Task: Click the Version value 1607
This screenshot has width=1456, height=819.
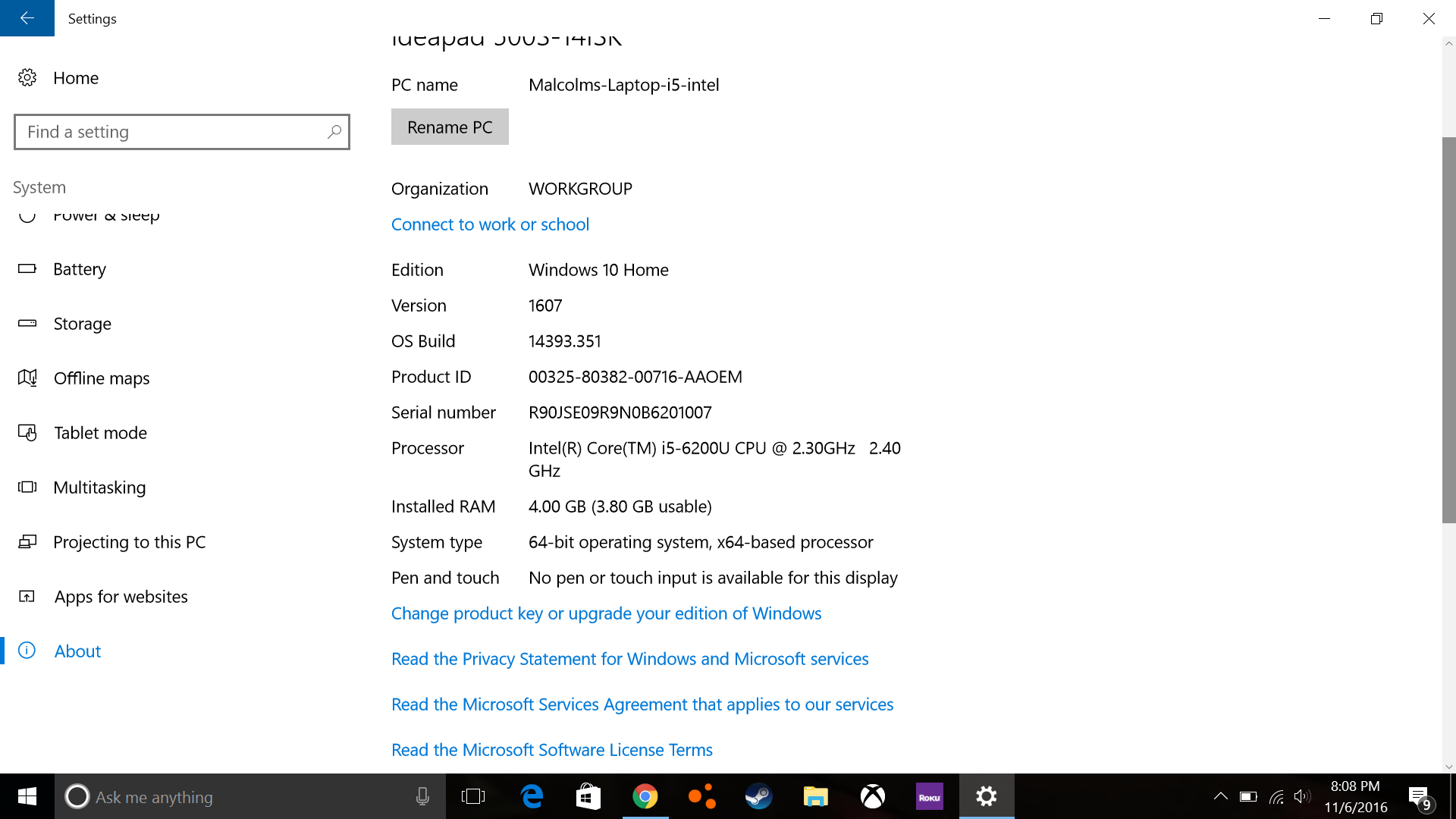Action: 545,306
